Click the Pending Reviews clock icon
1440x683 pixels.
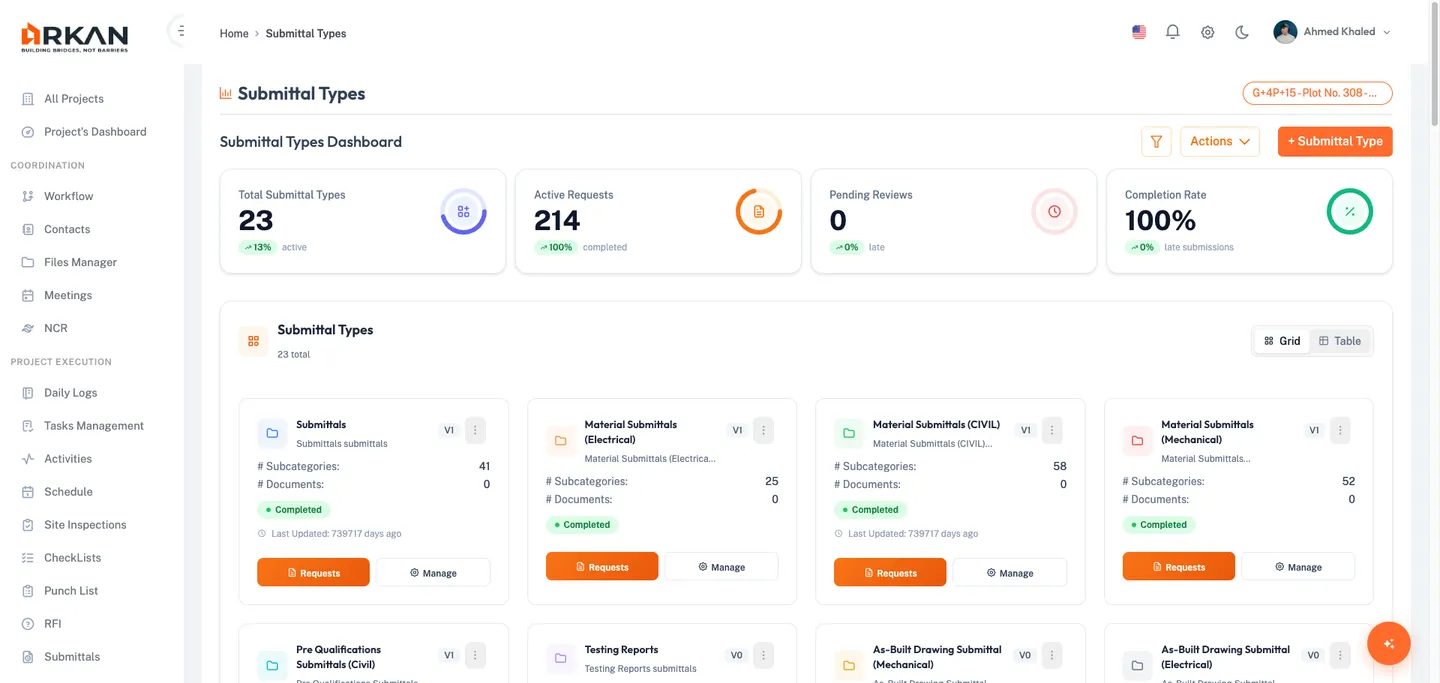(x=1054, y=212)
